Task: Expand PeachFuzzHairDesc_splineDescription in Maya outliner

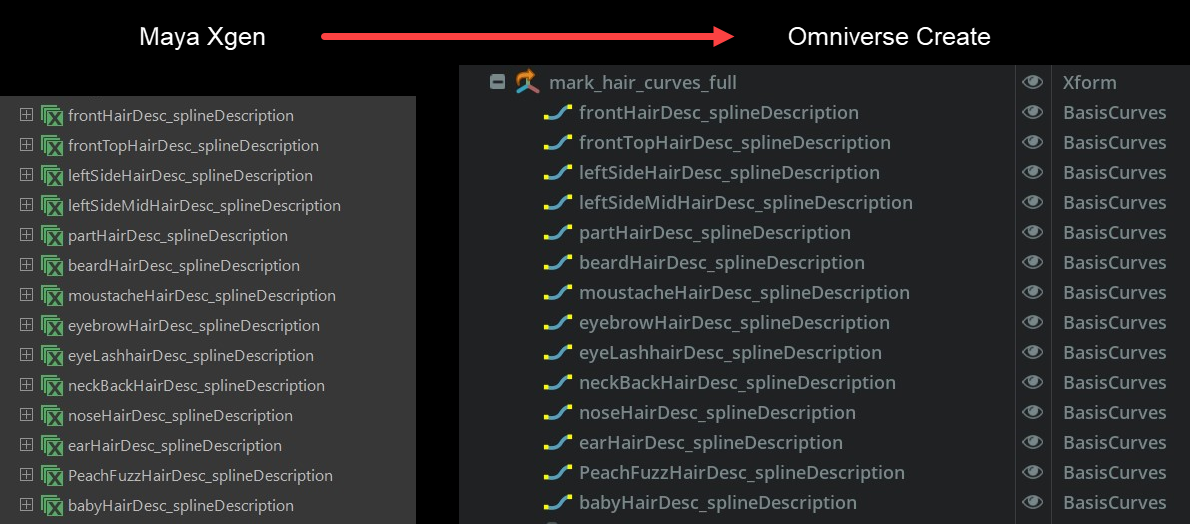Action: (x=26, y=475)
